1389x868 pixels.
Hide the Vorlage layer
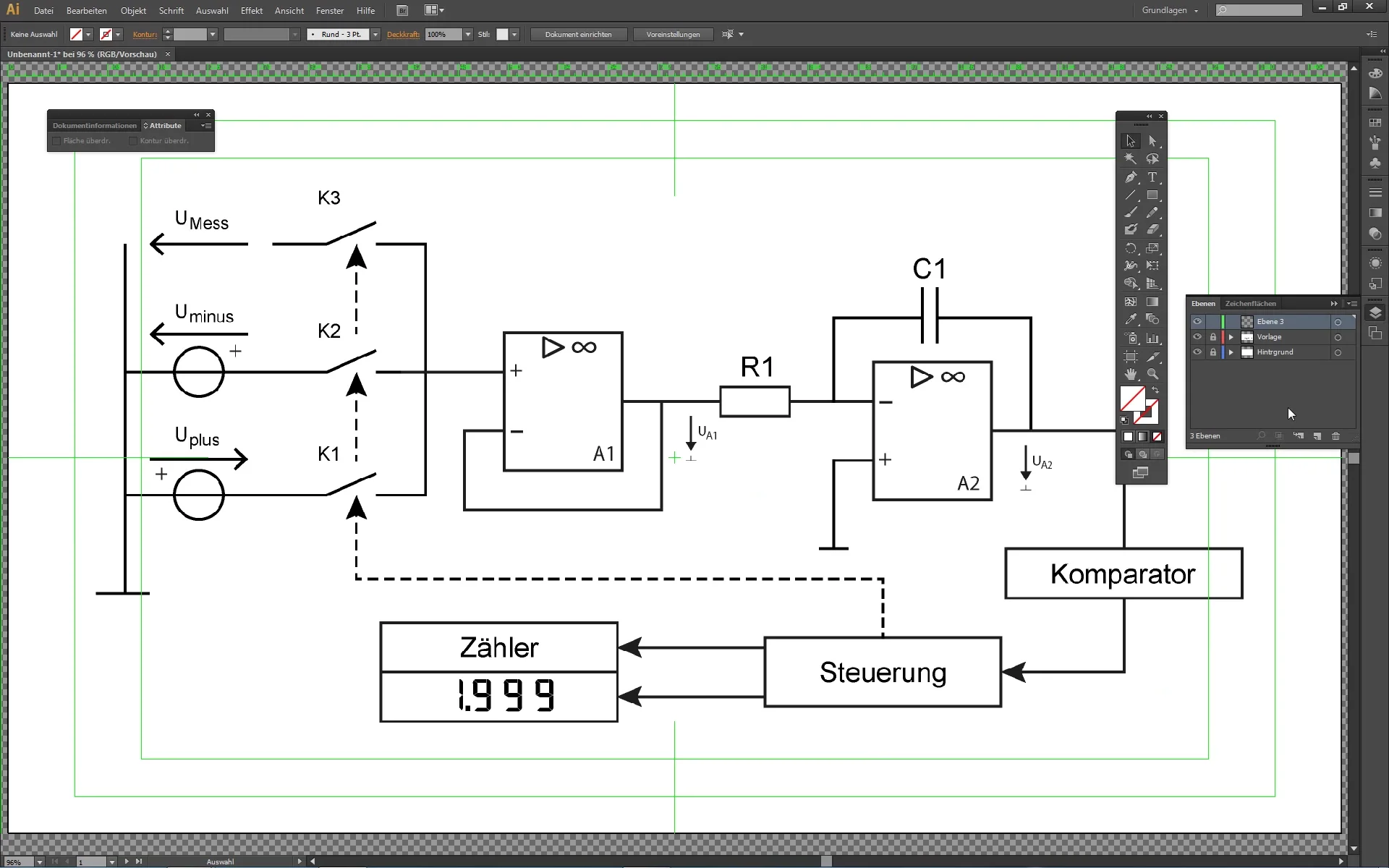pyautogui.click(x=1197, y=337)
